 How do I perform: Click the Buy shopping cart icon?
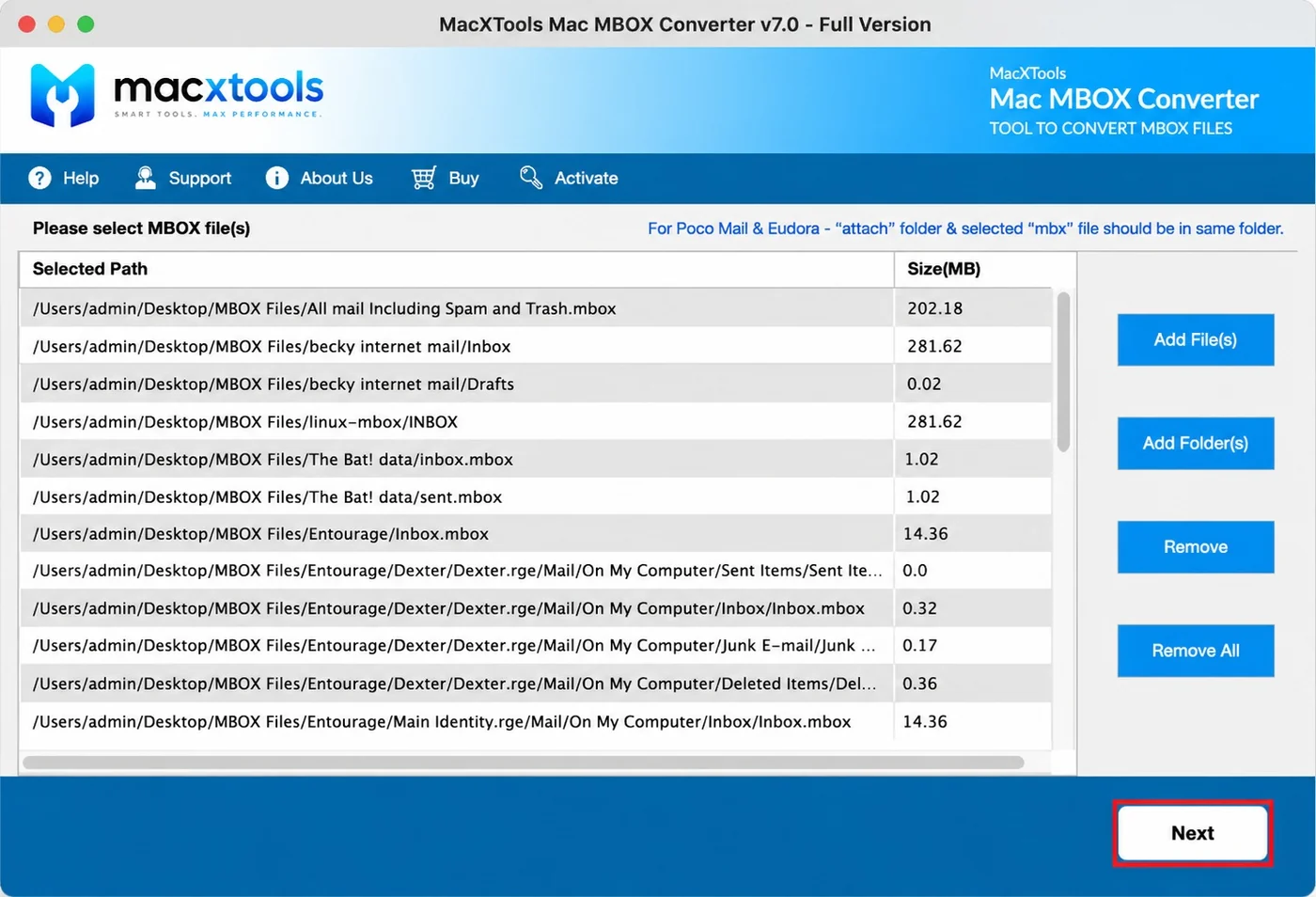coord(424,178)
